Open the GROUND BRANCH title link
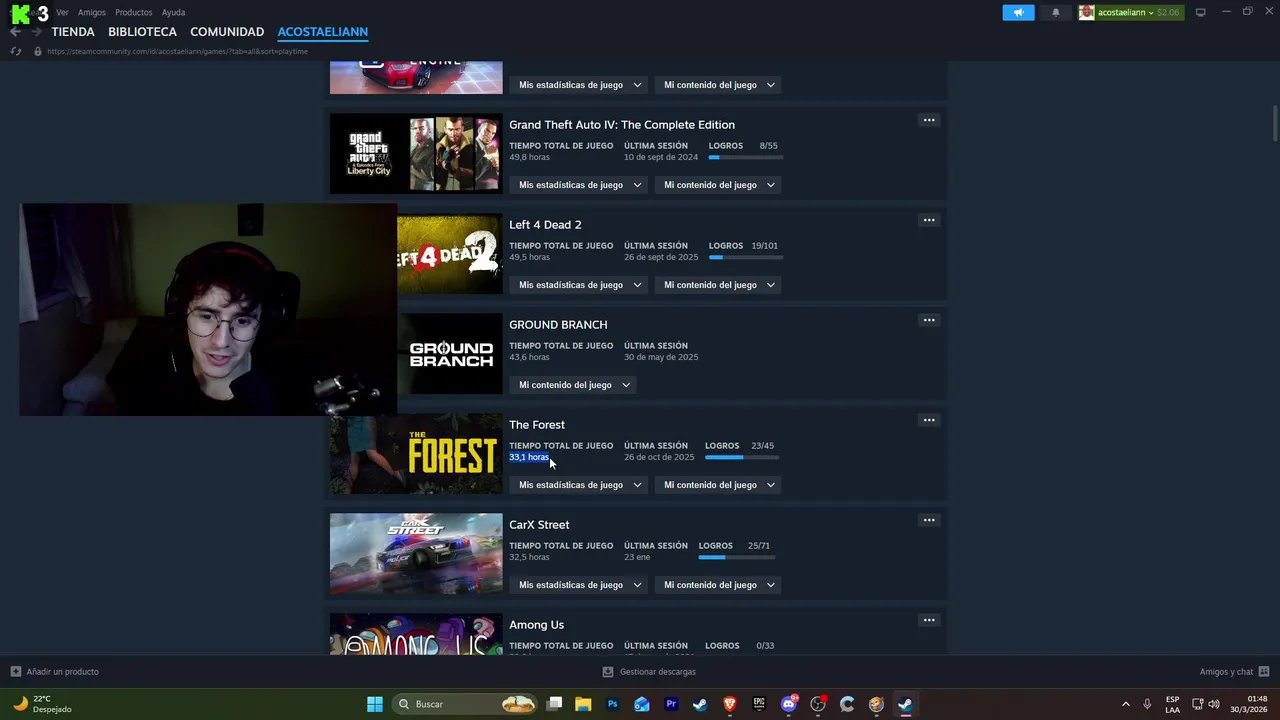1280x720 pixels. tap(558, 325)
